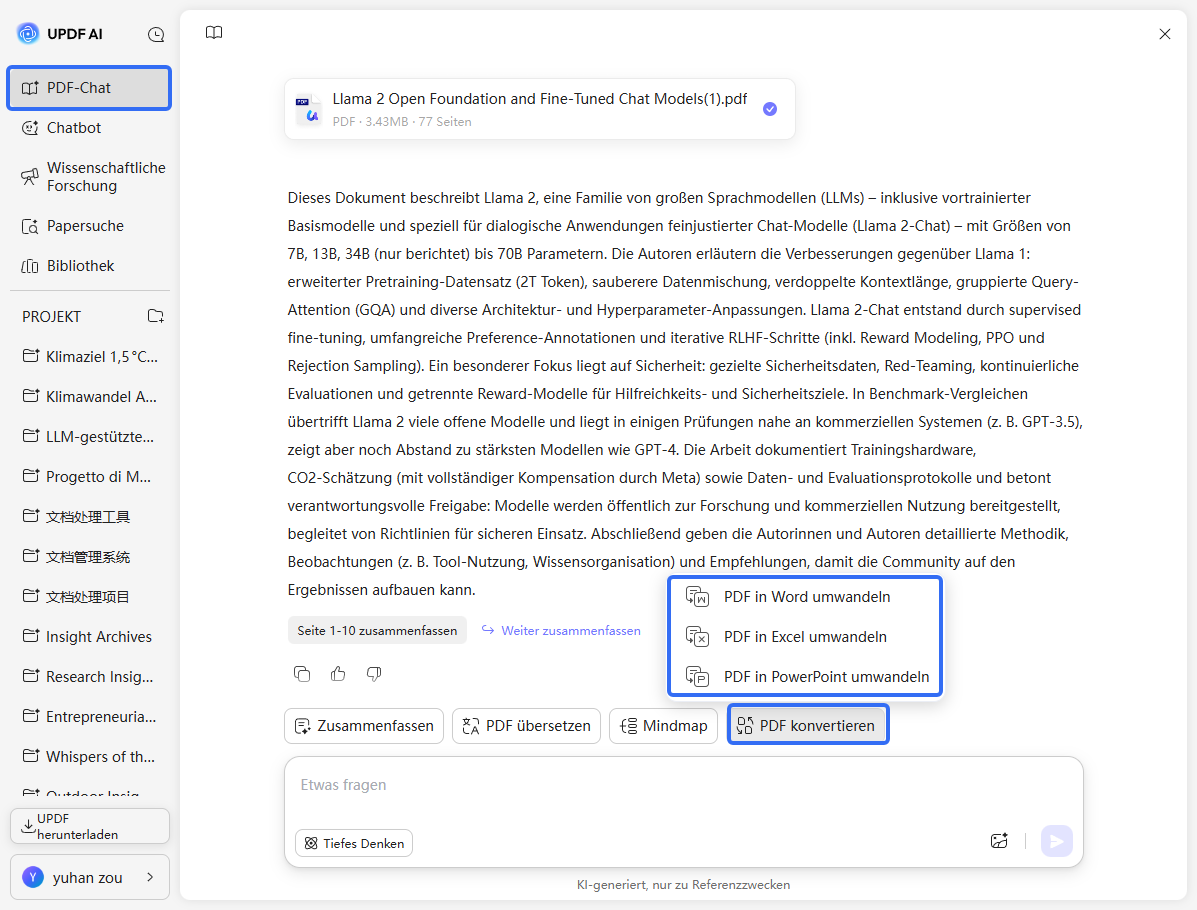
Task: Create a new project via the folder icon
Action: pos(156,315)
